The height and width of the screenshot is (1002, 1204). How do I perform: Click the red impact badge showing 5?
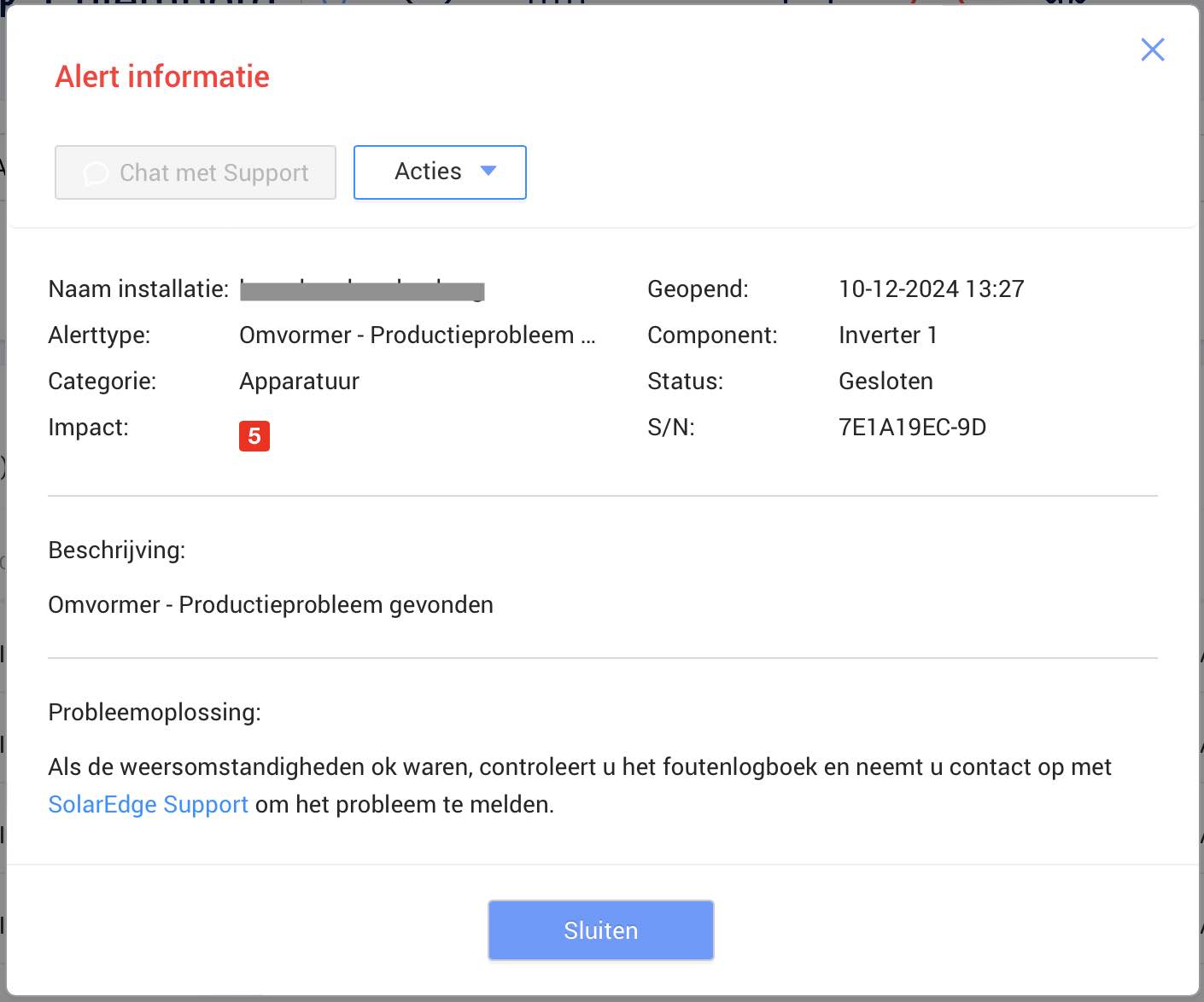tap(254, 436)
